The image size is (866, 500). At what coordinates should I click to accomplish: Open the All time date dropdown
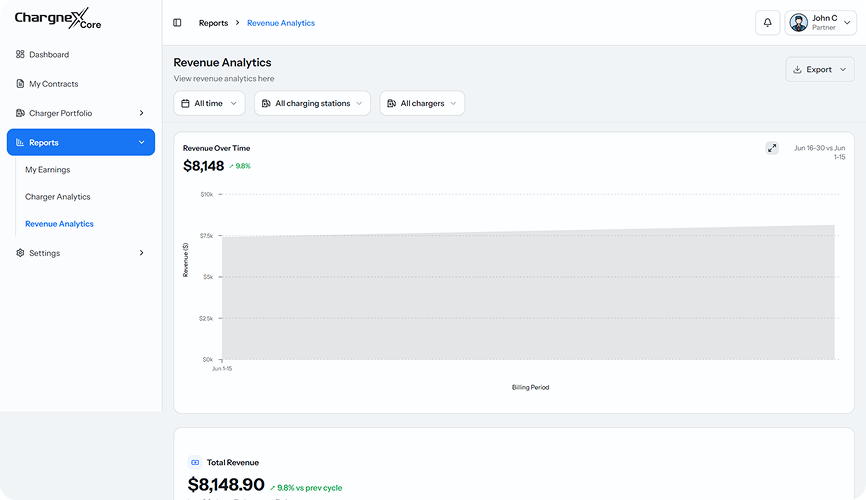(x=209, y=103)
